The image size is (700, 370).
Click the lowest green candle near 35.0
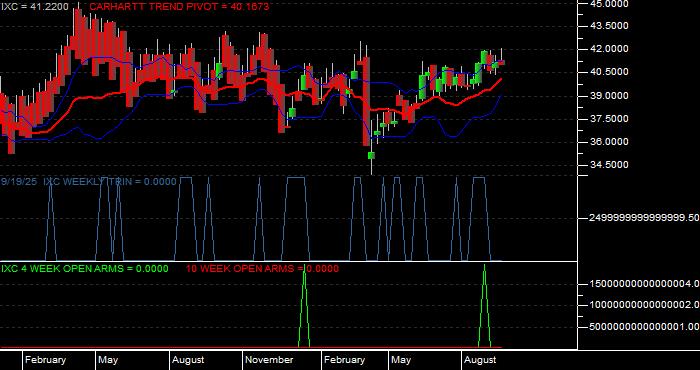(x=371, y=155)
